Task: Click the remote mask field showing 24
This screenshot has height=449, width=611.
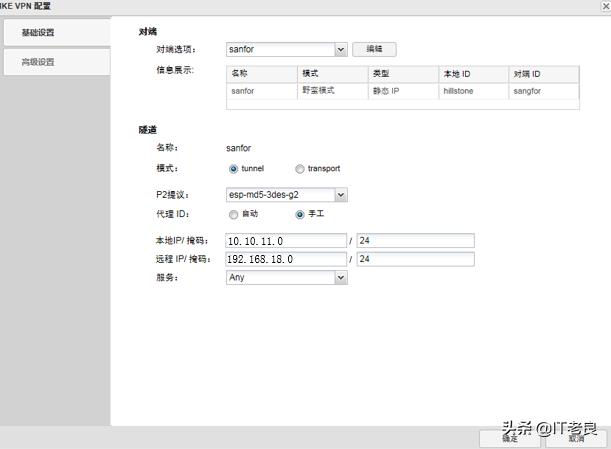Action: [415, 259]
